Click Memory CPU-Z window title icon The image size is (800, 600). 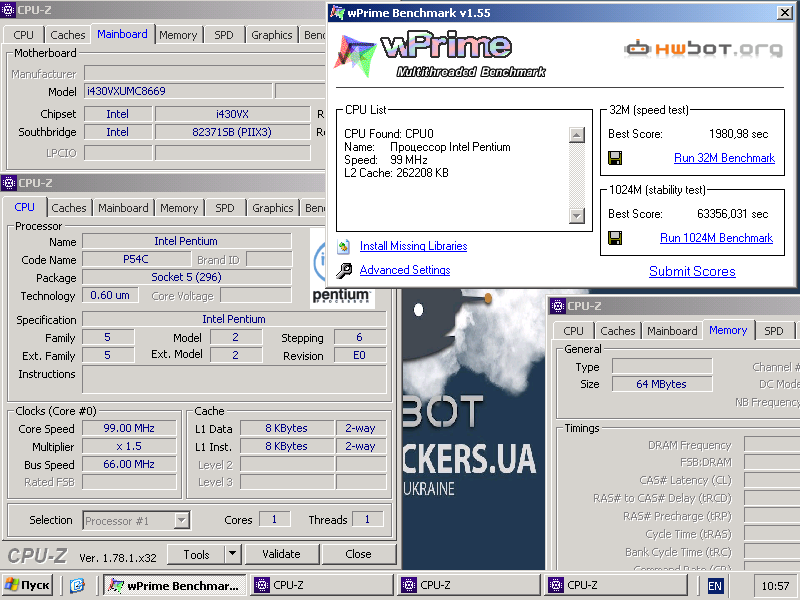558,306
